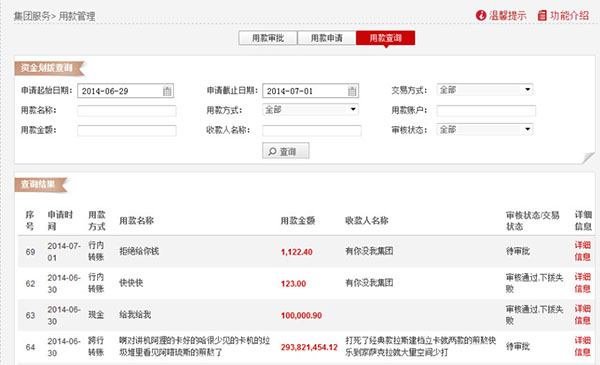
Task: Click the 查询 search button
Action: tap(286, 151)
